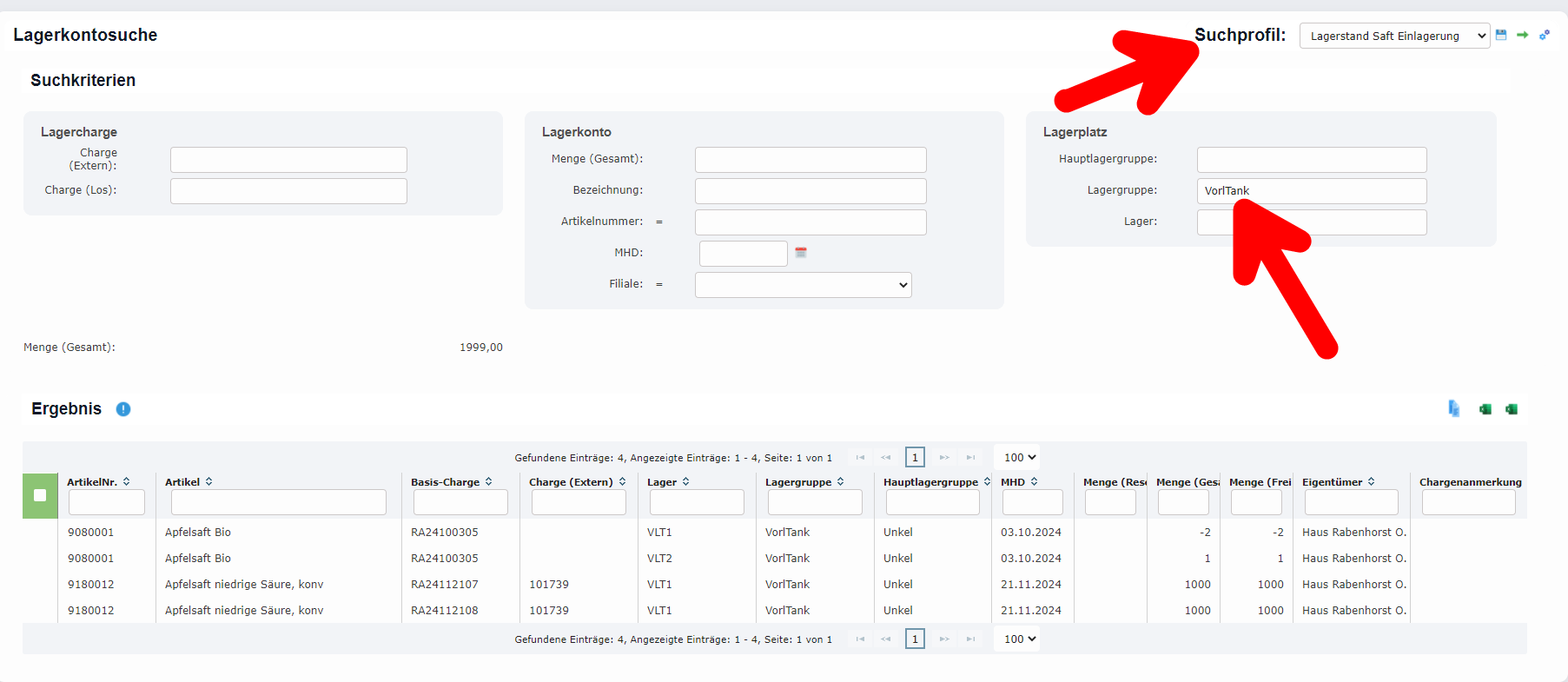Screen dimensions: 1568x682
Task: Click the blue info icon beside Ergebnis
Action: tap(123, 409)
